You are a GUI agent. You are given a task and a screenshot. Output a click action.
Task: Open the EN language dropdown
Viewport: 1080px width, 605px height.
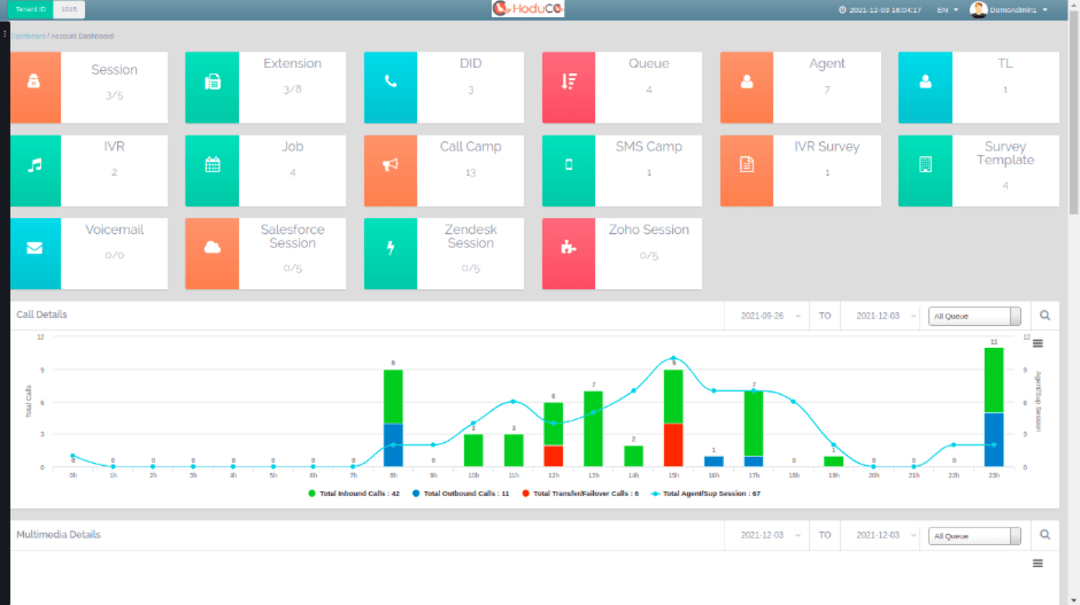[947, 10]
